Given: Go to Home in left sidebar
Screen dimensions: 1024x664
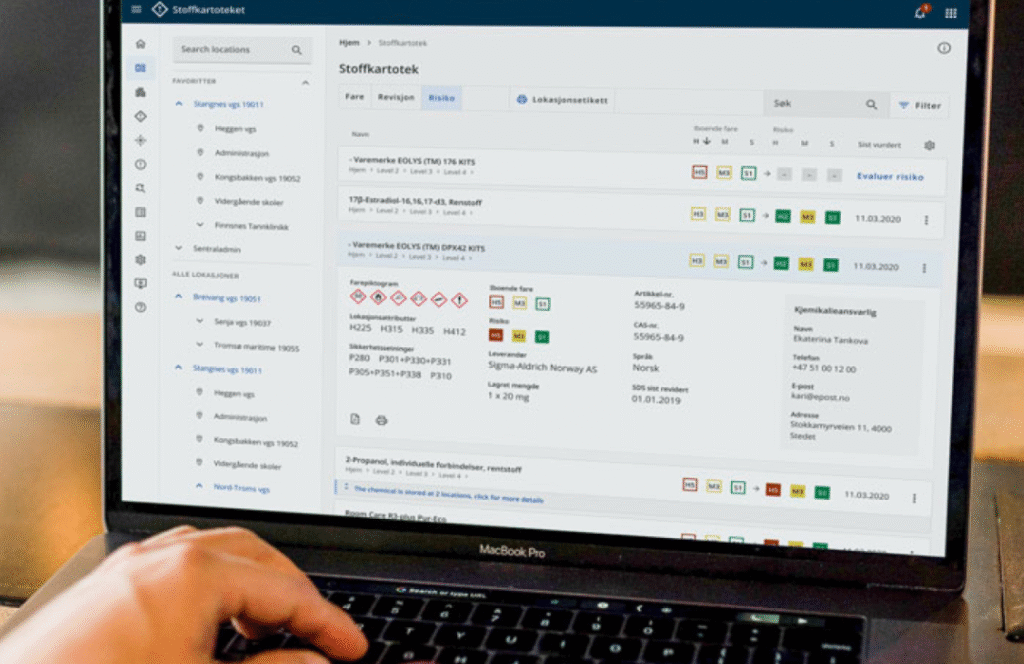Looking at the screenshot, I should pyautogui.click(x=140, y=44).
